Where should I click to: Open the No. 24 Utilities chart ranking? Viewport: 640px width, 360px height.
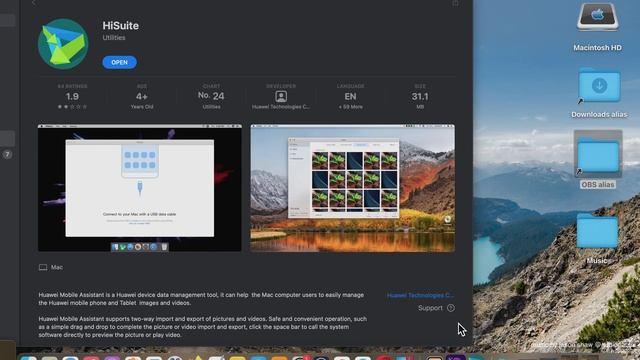click(x=211, y=96)
